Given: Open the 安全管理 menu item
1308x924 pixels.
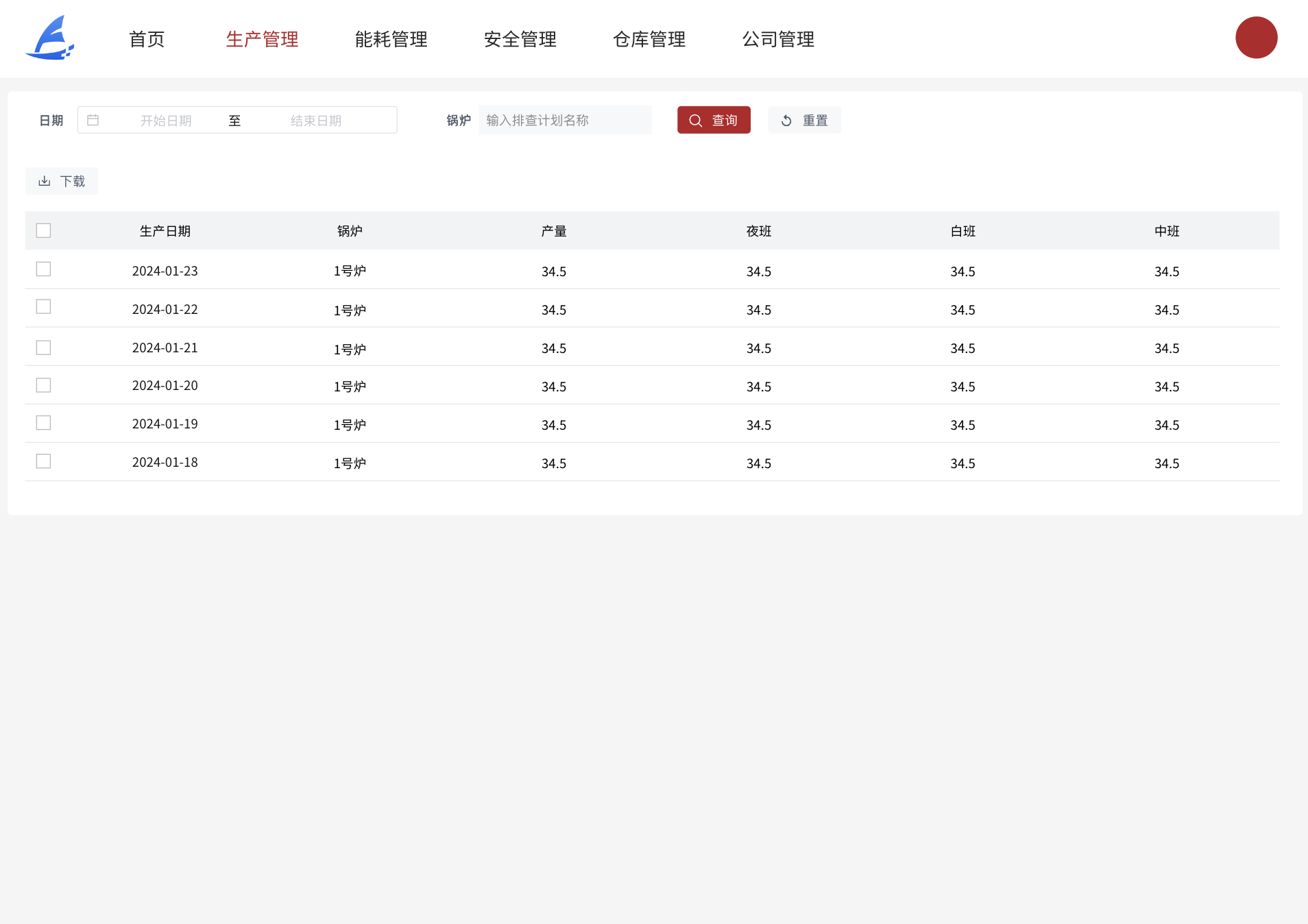Looking at the screenshot, I should click(x=520, y=39).
